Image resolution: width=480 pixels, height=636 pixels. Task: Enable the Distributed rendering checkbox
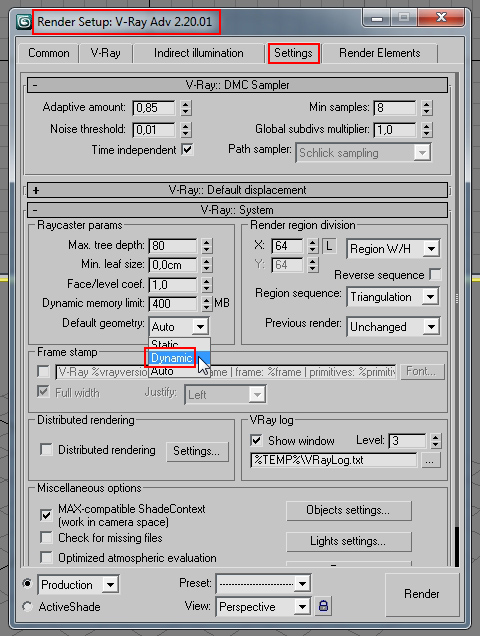[x=46, y=450]
